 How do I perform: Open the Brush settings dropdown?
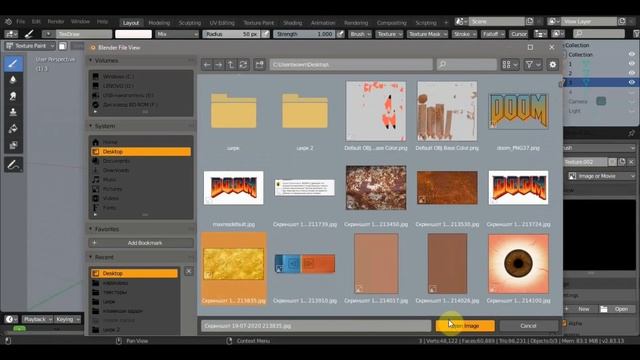[360, 34]
